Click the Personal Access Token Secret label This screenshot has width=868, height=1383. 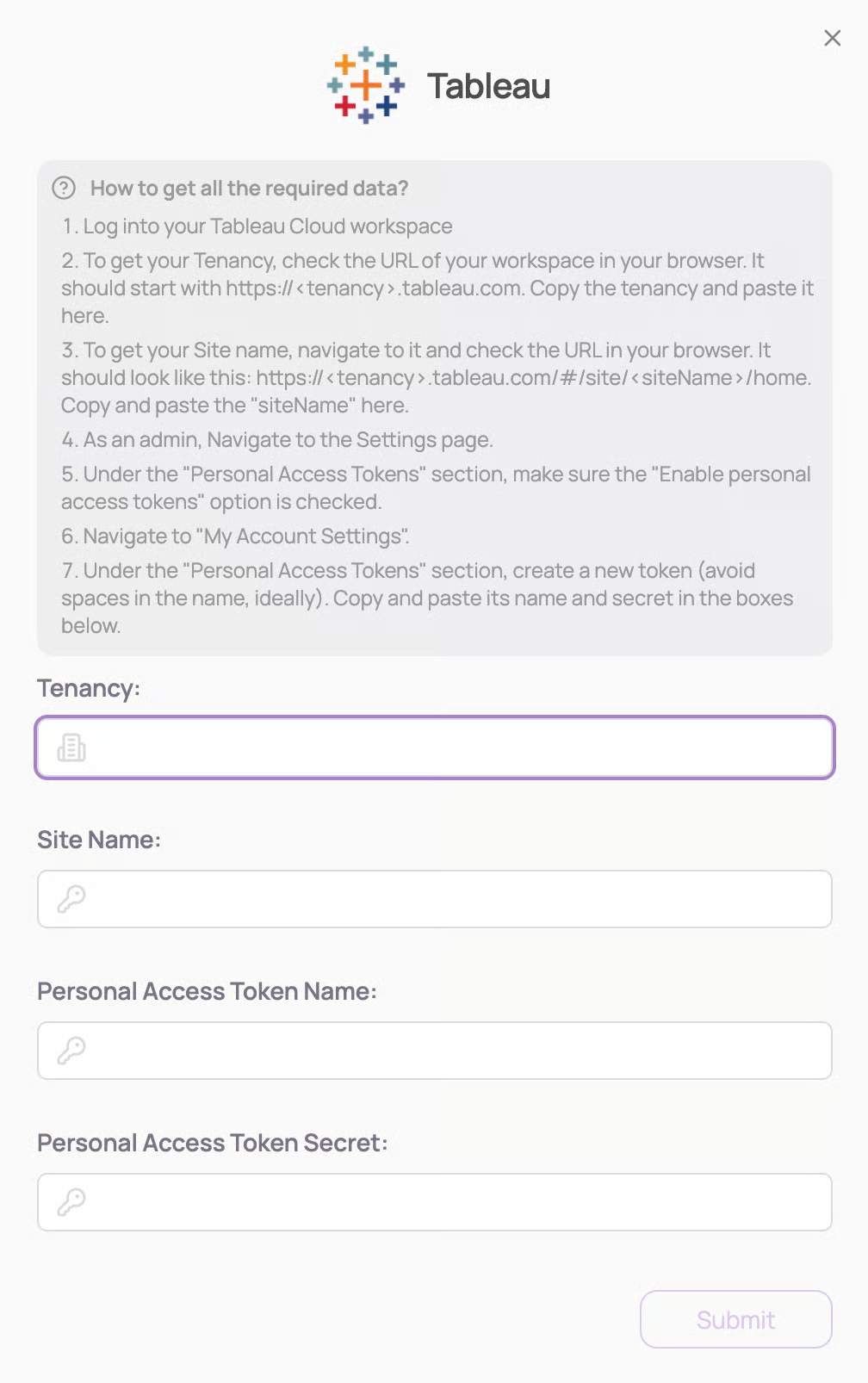point(213,1143)
